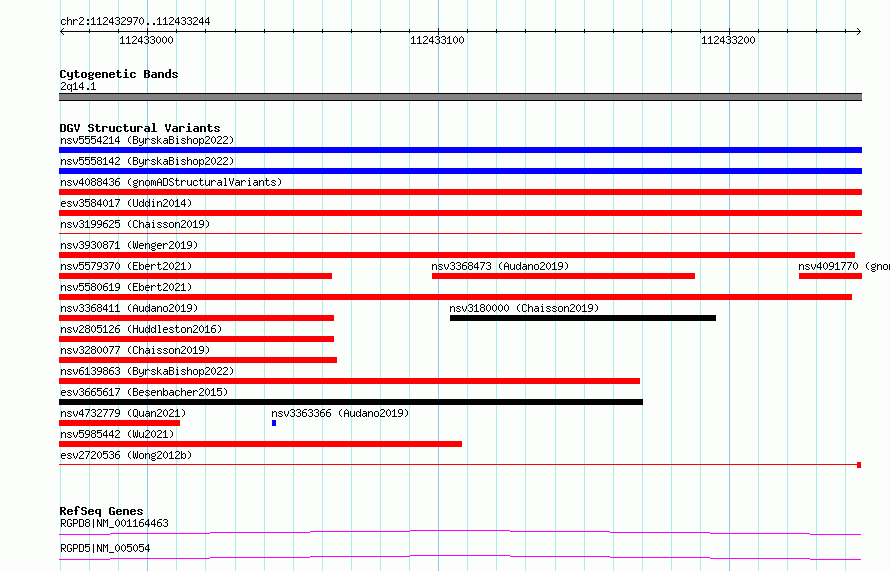Open the nsv3930871 (Wenger2019) label
This screenshot has height=571, width=890.
pos(129,245)
